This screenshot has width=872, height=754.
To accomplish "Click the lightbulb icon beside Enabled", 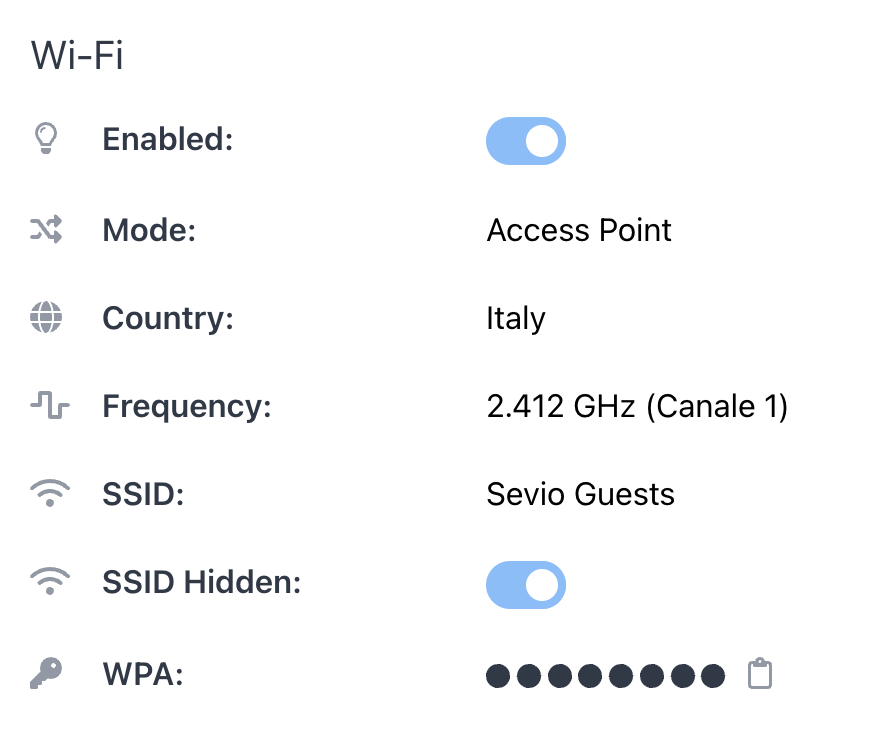I will tap(46, 139).
